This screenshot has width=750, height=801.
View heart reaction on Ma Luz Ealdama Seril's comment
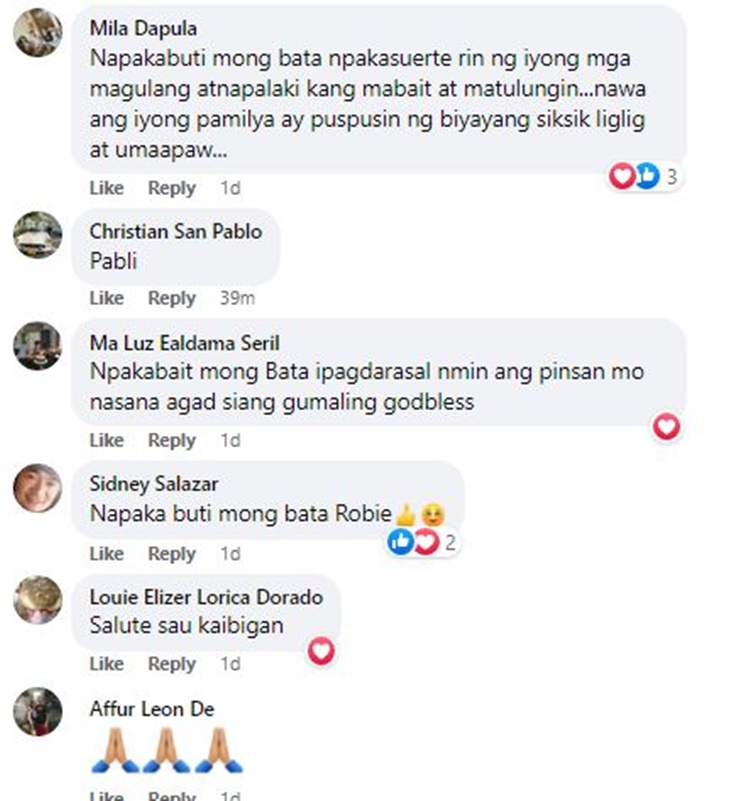(x=666, y=427)
